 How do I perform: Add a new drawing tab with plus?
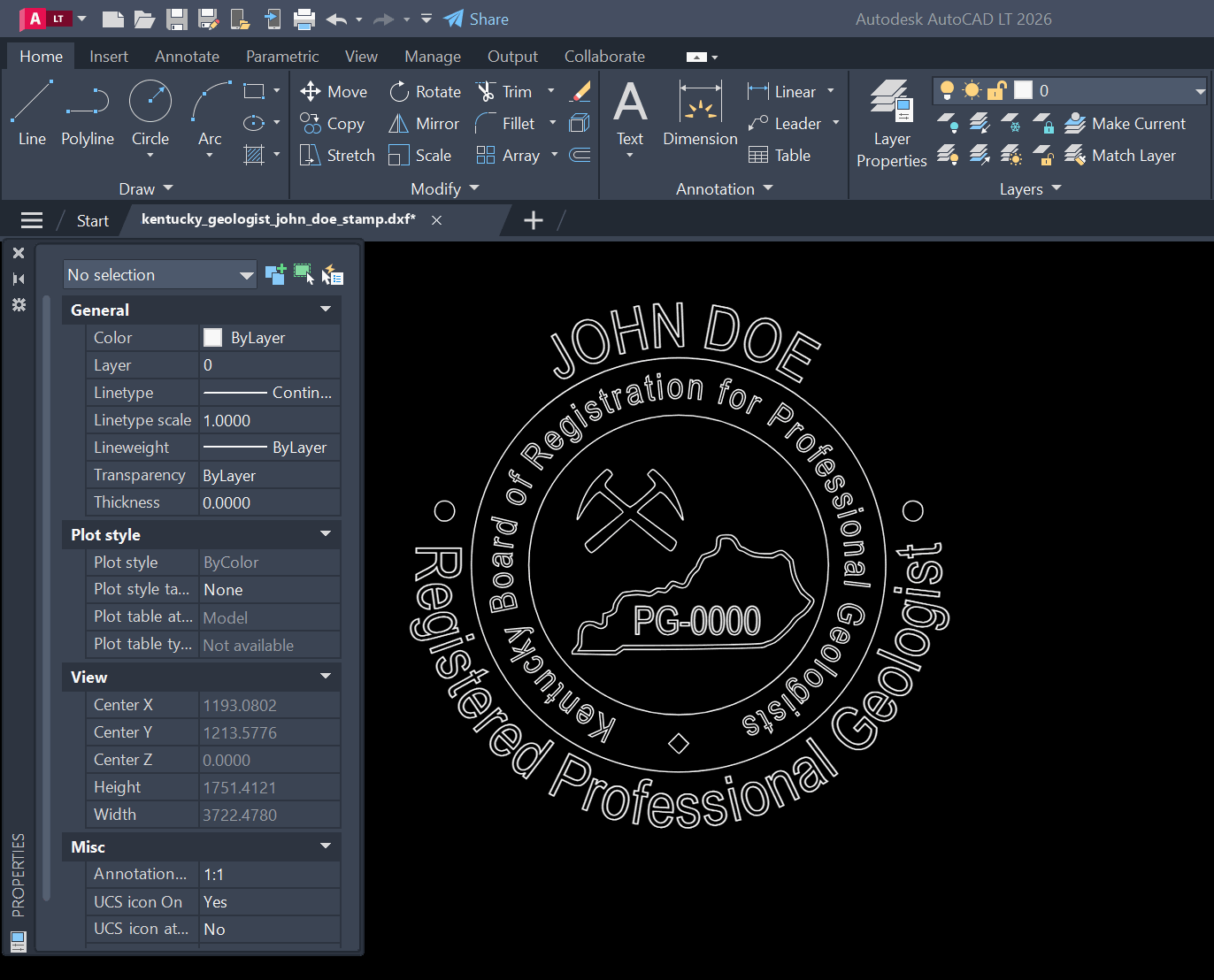534,220
